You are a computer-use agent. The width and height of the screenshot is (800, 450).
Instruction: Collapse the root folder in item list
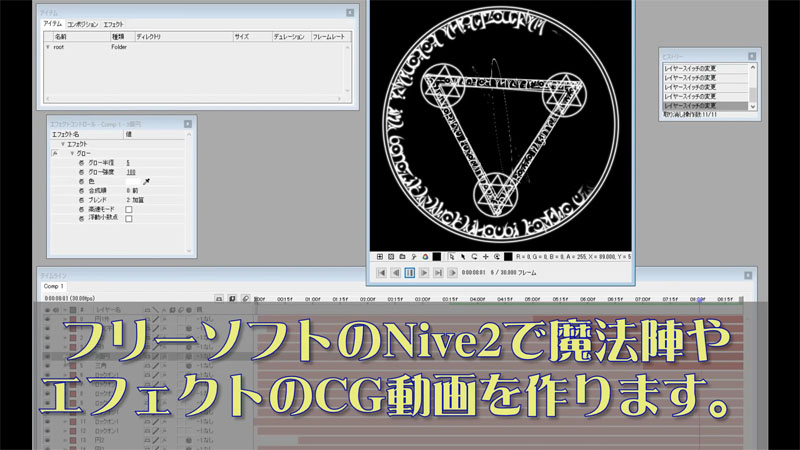click(48, 47)
